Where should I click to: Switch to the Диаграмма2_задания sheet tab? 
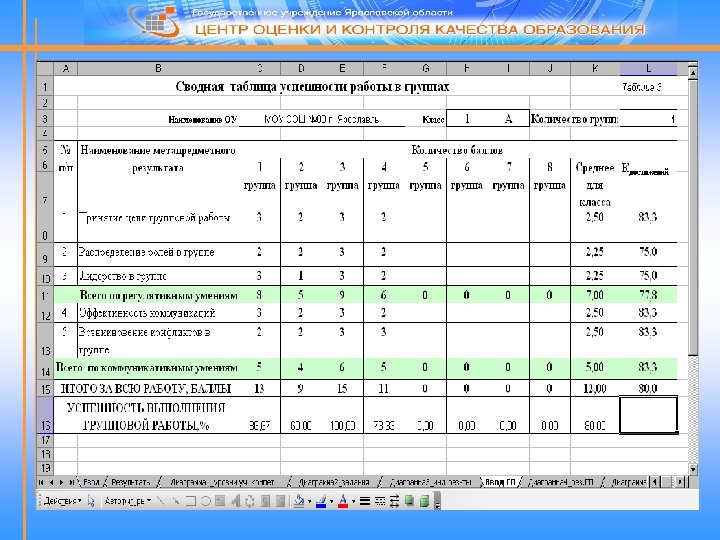point(334,482)
